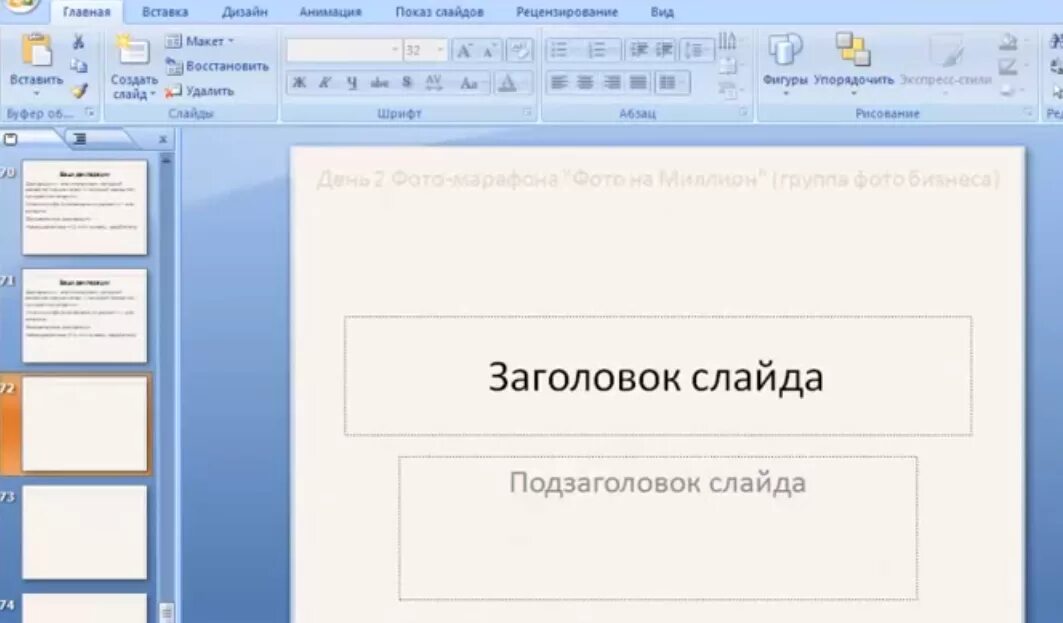Select slide 73 thumbnail

[84, 532]
